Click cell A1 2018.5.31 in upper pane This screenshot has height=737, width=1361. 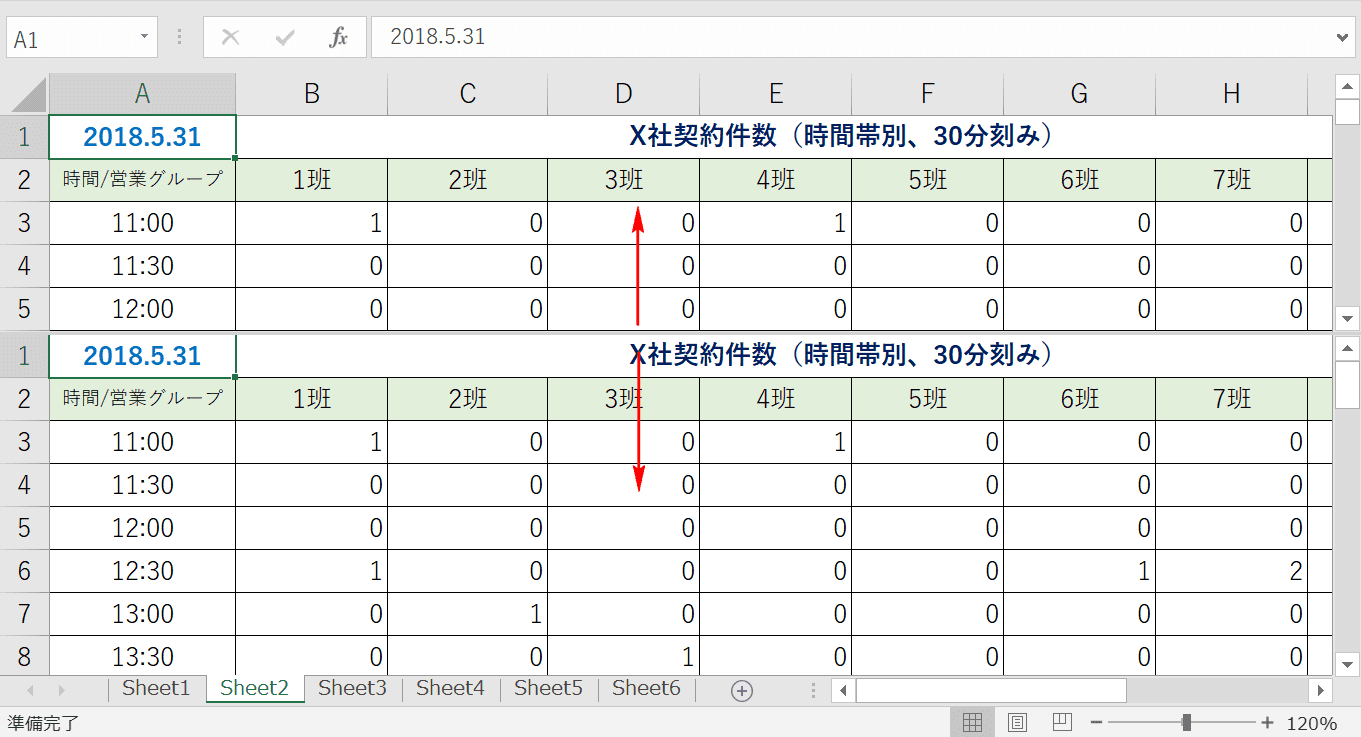click(143, 136)
